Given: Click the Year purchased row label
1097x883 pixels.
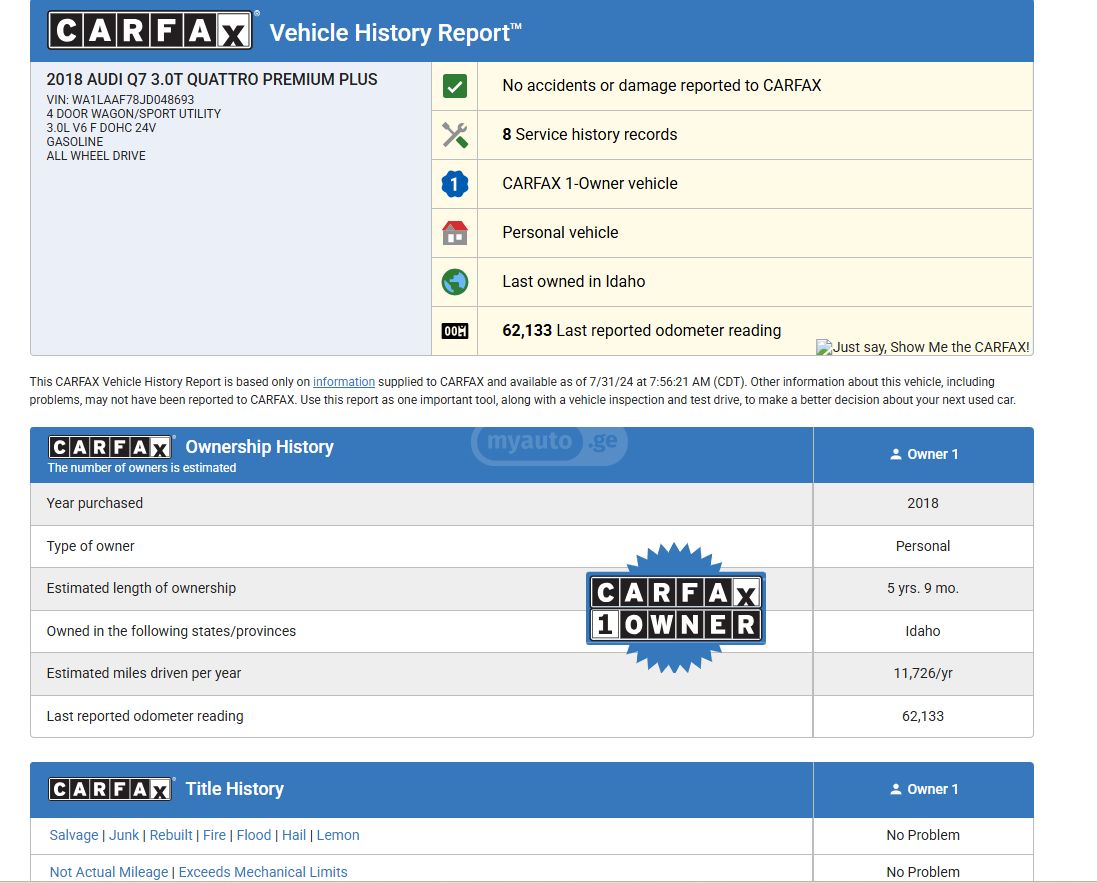Looking at the screenshot, I should (x=94, y=504).
